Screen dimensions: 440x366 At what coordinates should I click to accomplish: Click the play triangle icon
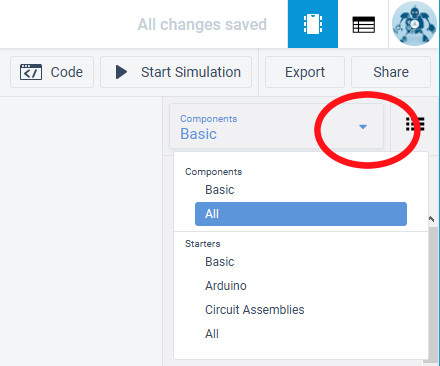pyautogui.click(x=121, y=72)
